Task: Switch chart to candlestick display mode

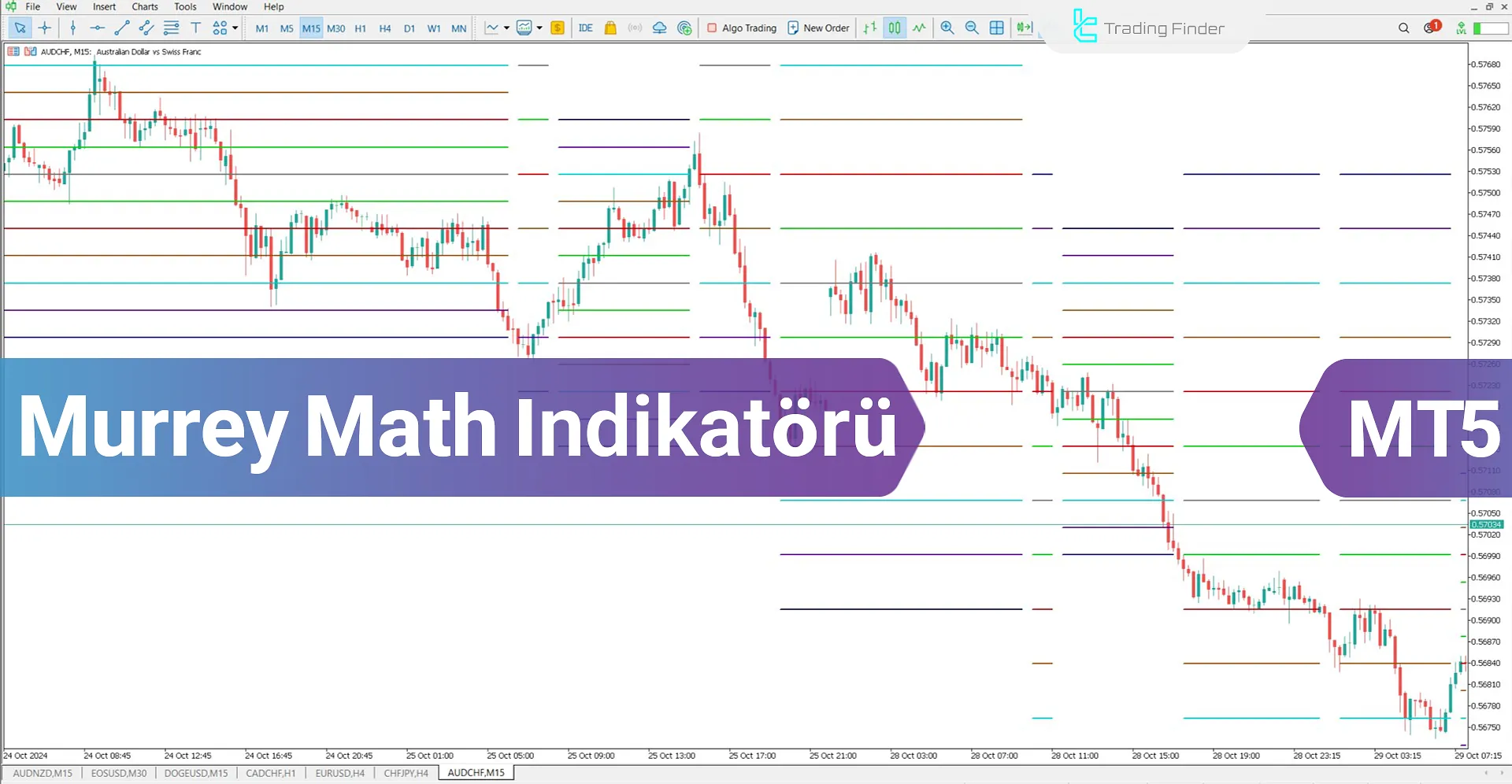Action: pos(895,28)
